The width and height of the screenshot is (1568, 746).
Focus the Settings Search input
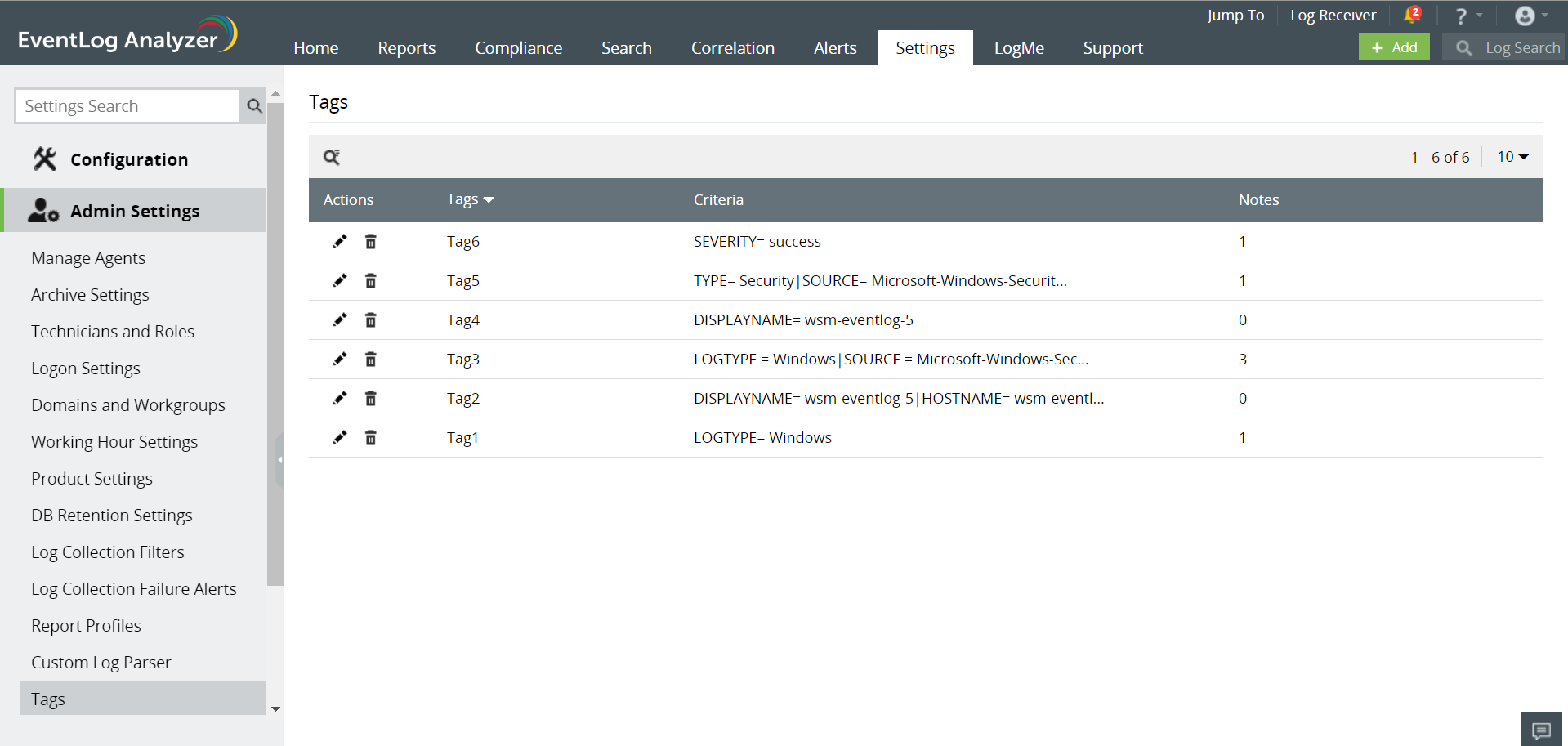point(128,106)
